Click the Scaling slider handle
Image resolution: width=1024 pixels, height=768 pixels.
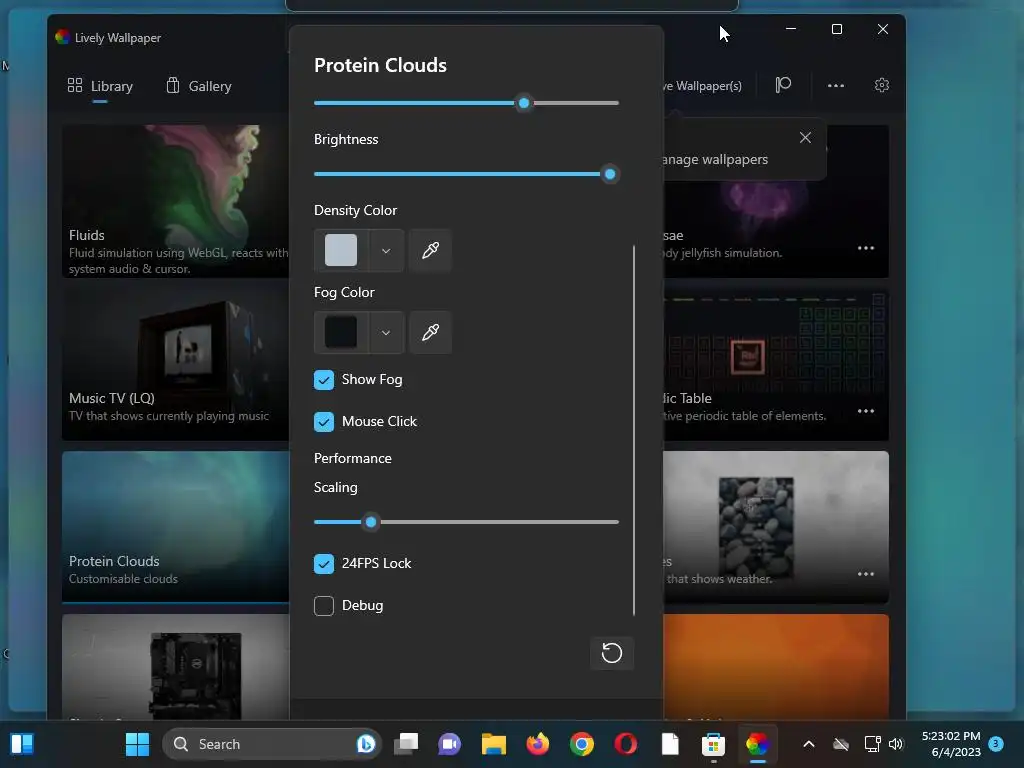point(371,522)
